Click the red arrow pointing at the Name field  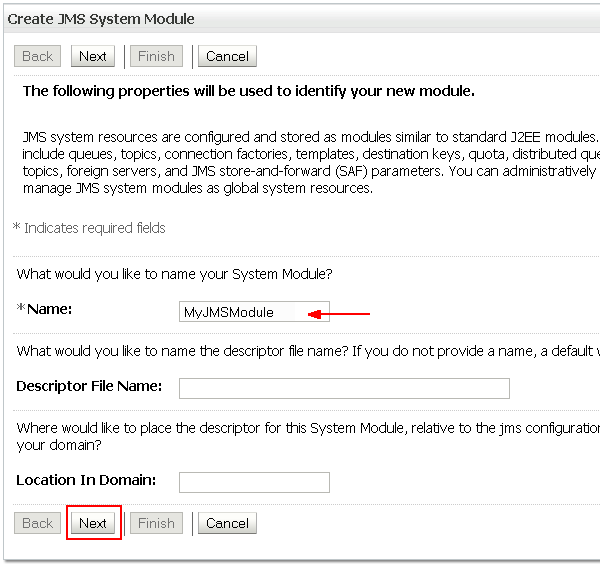[340, 314]
